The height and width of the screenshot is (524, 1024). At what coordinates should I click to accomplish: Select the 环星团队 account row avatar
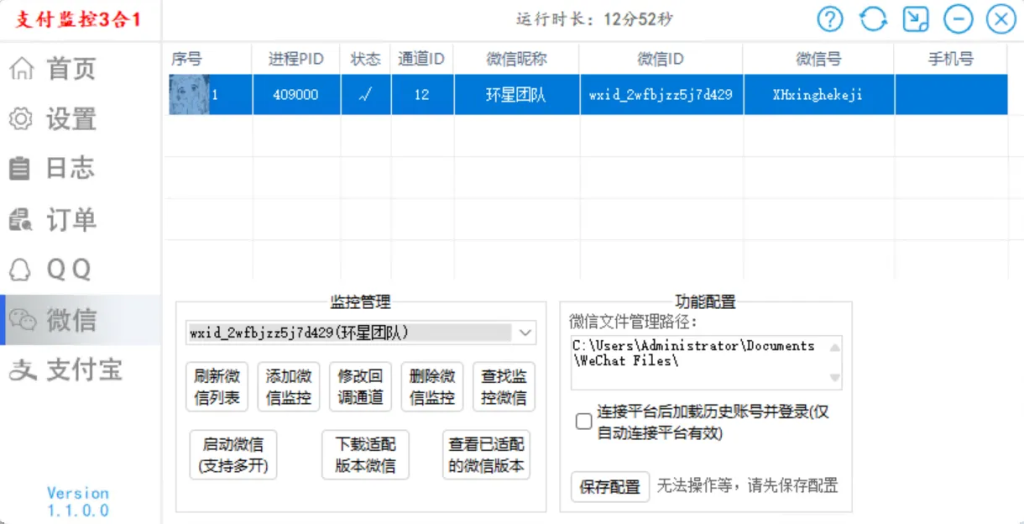coord(188,95)
